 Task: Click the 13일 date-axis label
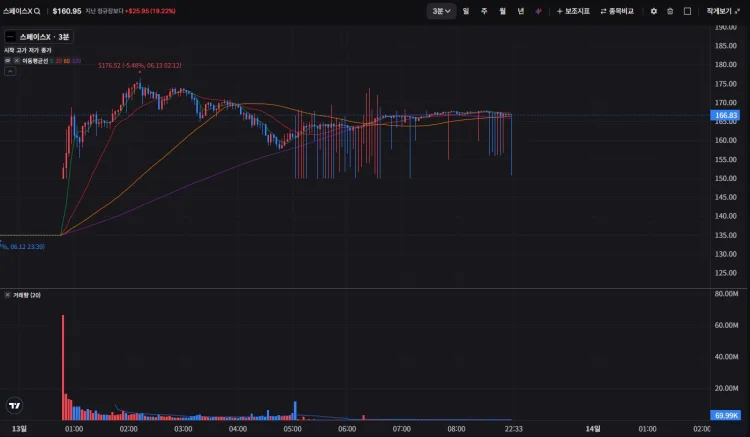[x=19, y=429]
